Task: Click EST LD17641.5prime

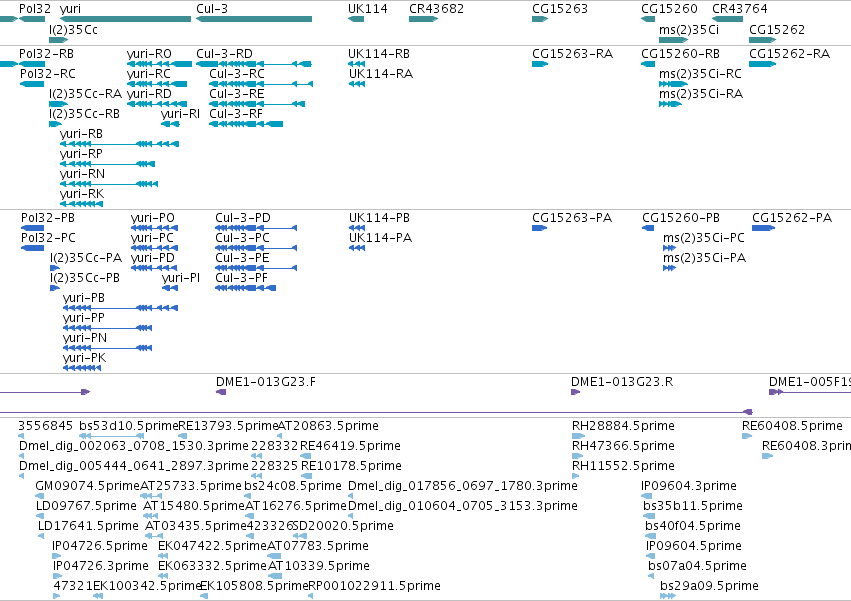Action: (x=41, y=536)
